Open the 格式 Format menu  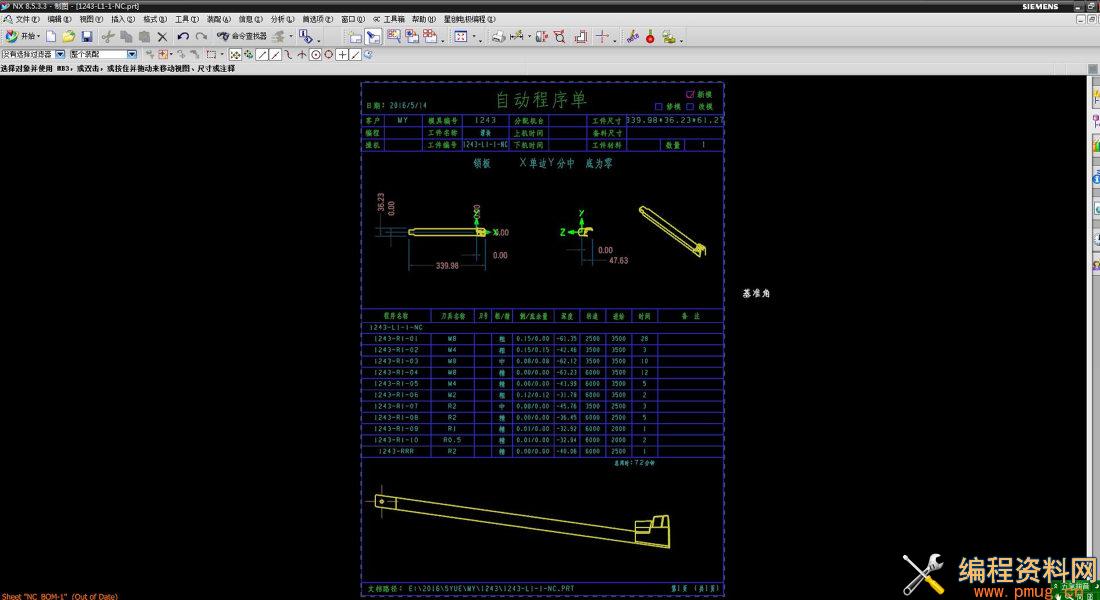[154, 19]
